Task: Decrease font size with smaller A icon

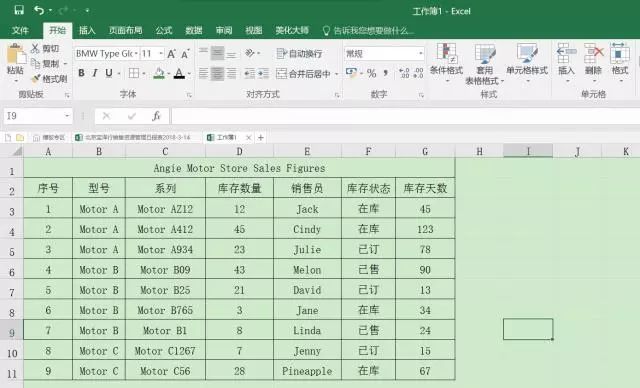Action: [185, 54]
